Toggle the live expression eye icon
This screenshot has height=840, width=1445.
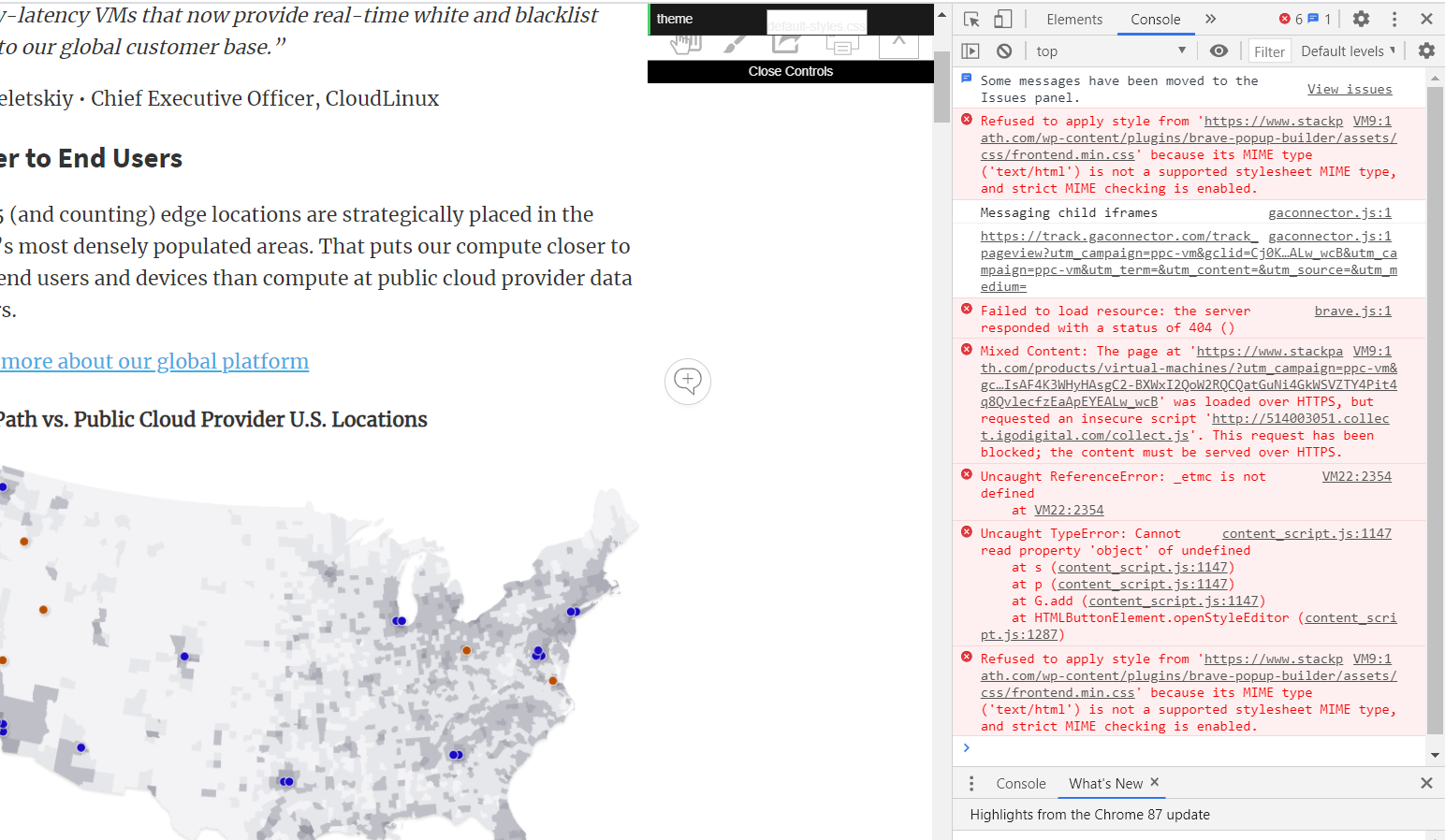(x=1219, y=51)
